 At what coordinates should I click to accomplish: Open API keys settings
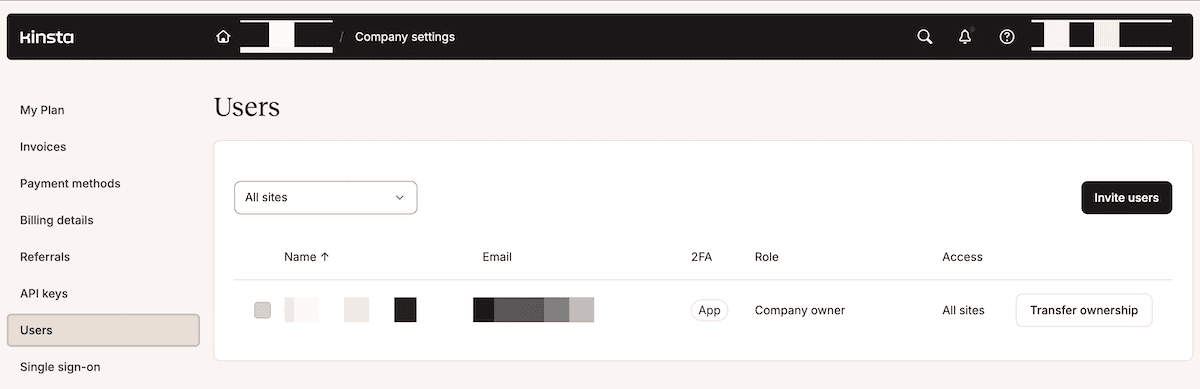(44, 294)
